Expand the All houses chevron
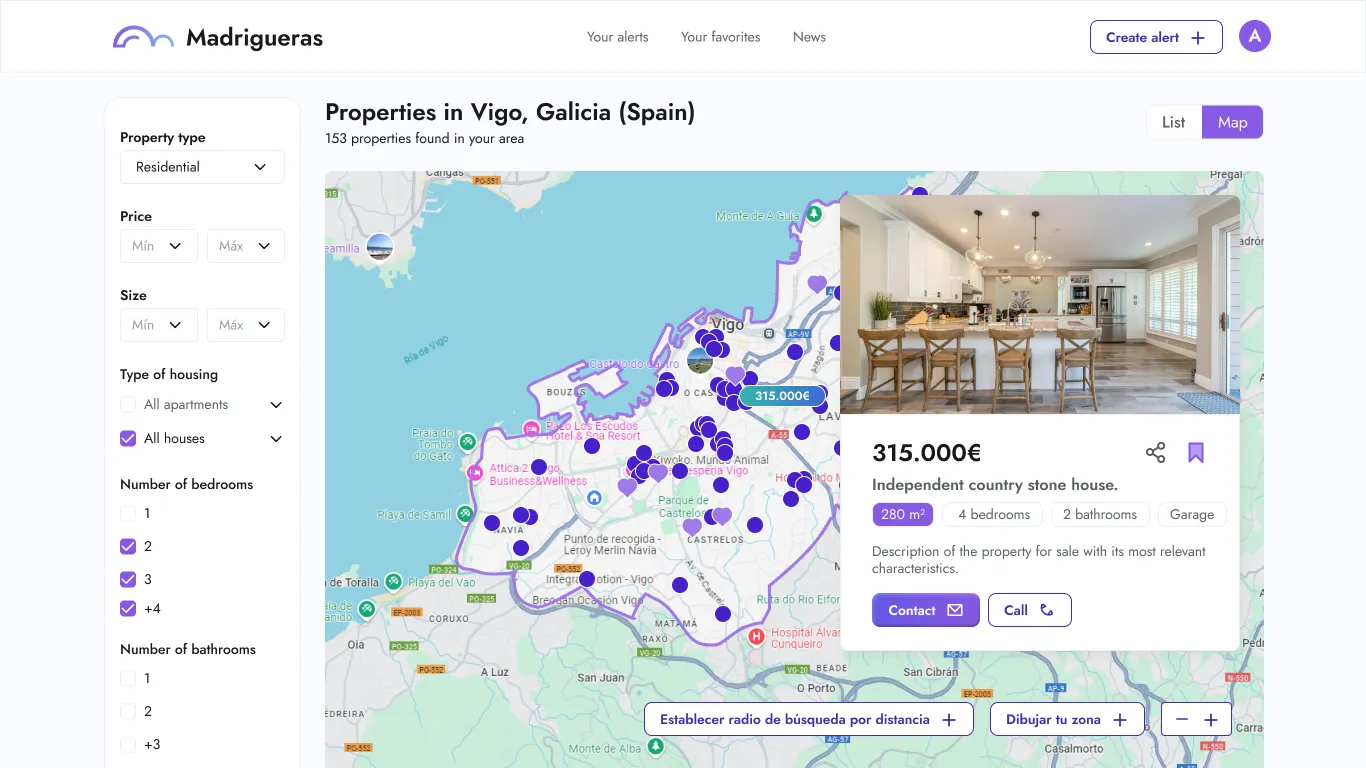The width and height of the screenshot is (1366, 768). (276, 439)
